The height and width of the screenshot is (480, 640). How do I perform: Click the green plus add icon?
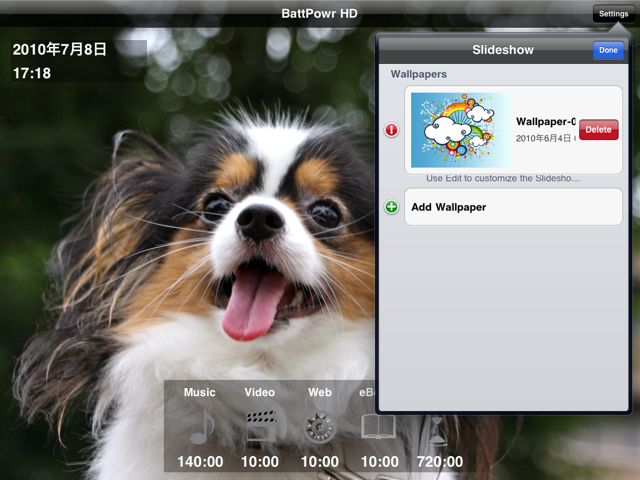click(391, 207)
